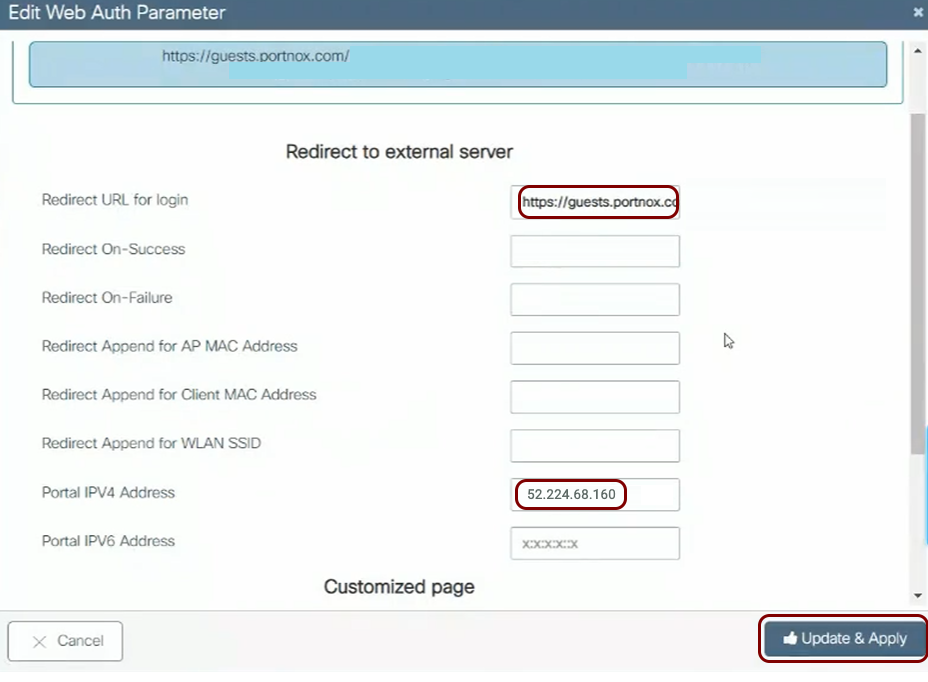Viewport: 928px width, 682px height.
Task: Click the Update & Apply button
Action: 845,639
